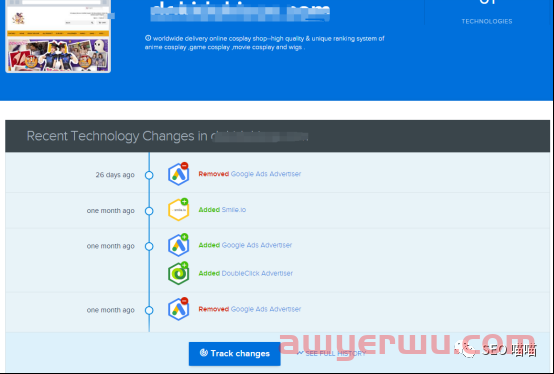Click the timeline marker beside the Smile.io entry
Screen dimensions: 554x374
click(x=149, y=211)
